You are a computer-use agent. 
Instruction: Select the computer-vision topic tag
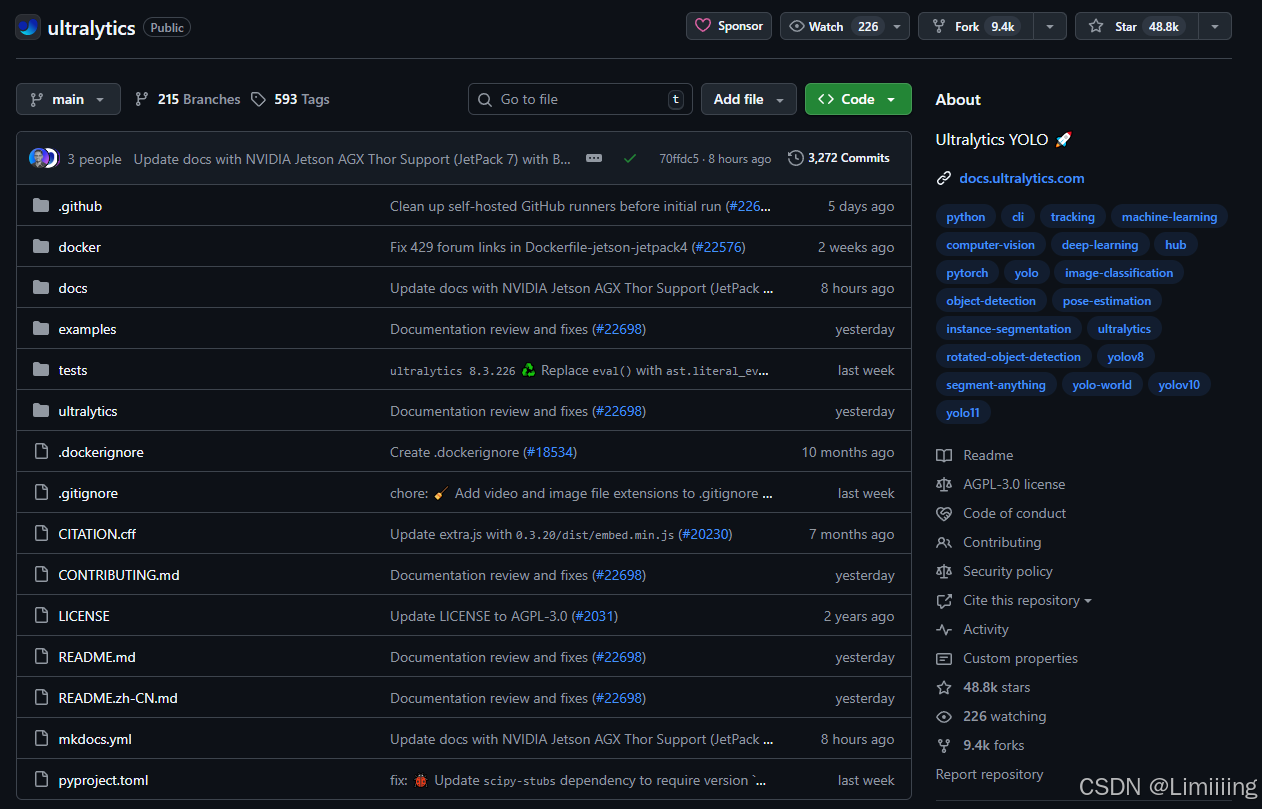(991, 245)
